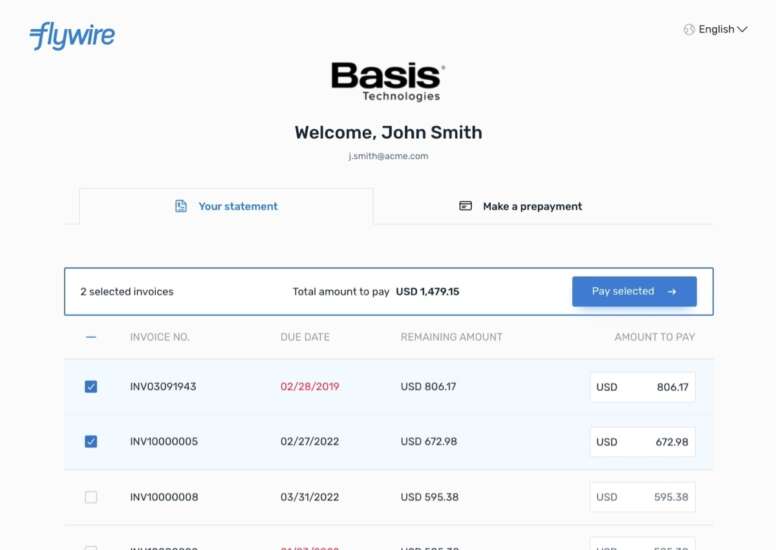The image size is (776, 550).
Task: Deselect all invoices via header checkbox
Action: 91,337
